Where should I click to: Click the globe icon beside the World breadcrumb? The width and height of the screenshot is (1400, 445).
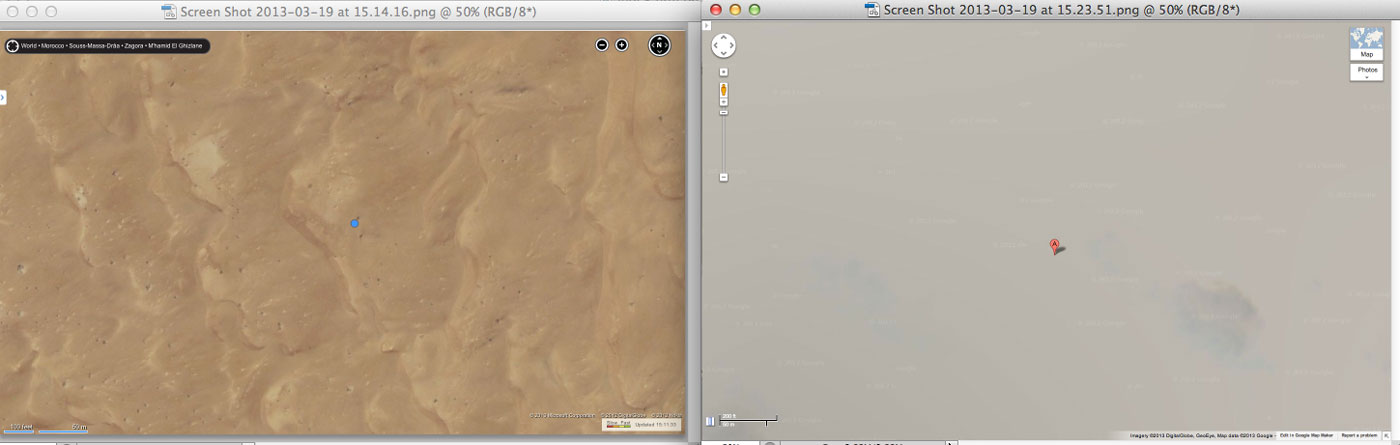click(13, 46)
